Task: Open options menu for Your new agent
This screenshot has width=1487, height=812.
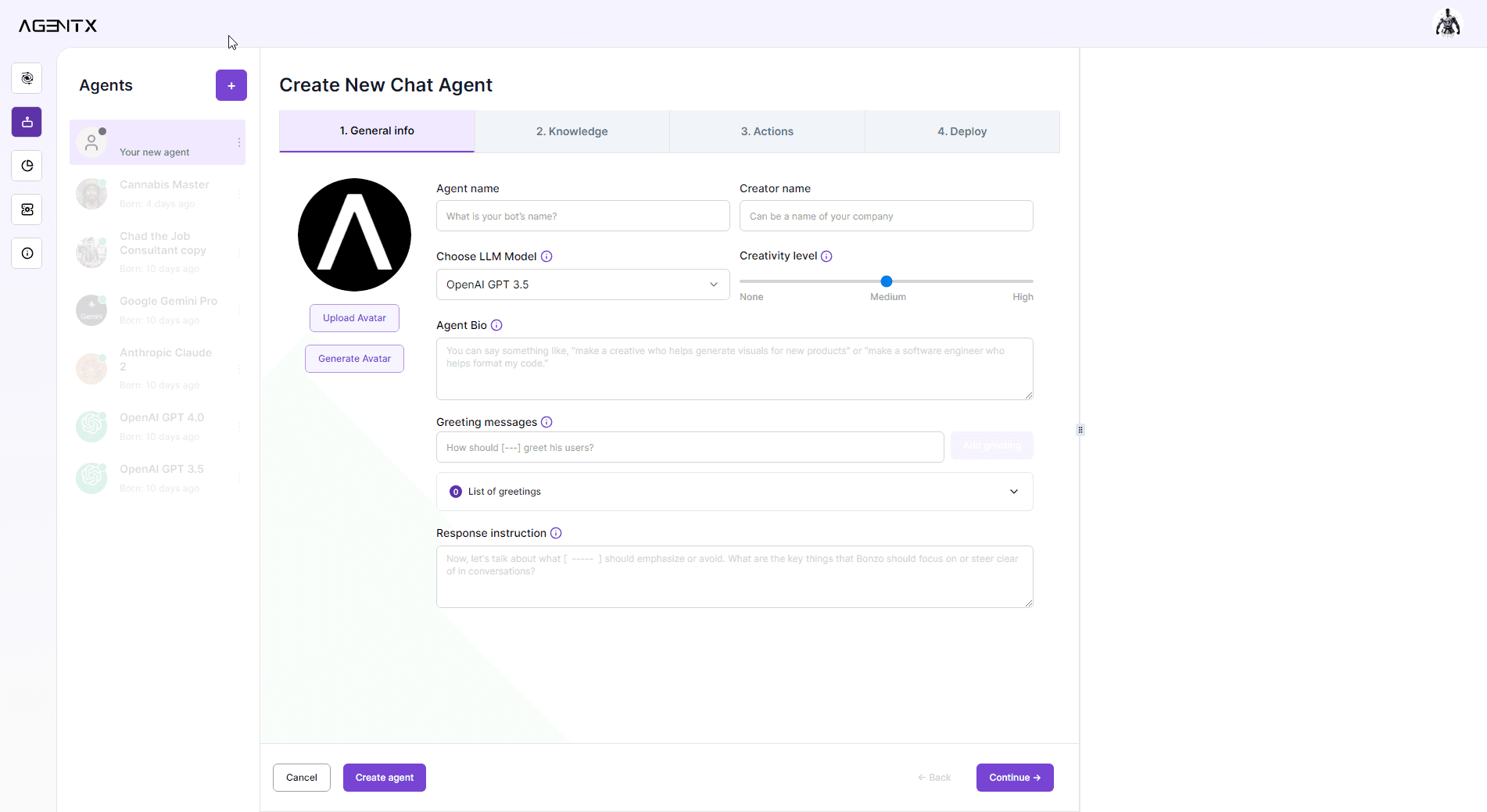Action: pyautogui.click(x=239, y=142)
